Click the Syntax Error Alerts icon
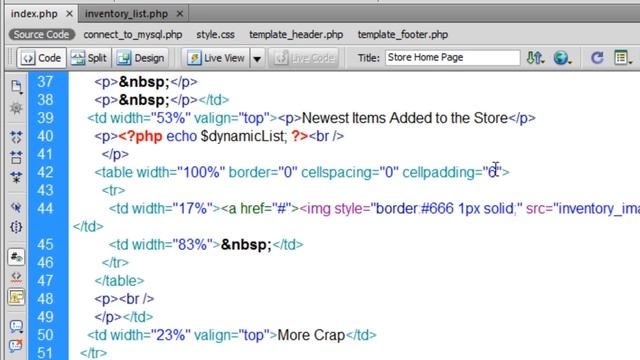 click(16, 297)
